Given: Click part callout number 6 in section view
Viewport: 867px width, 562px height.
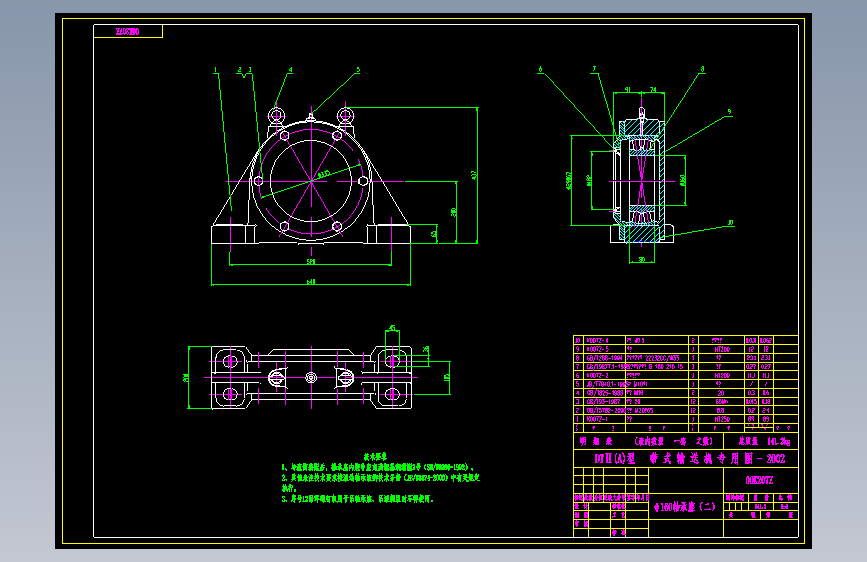Looking at the screenshot, I should [540, 70].
